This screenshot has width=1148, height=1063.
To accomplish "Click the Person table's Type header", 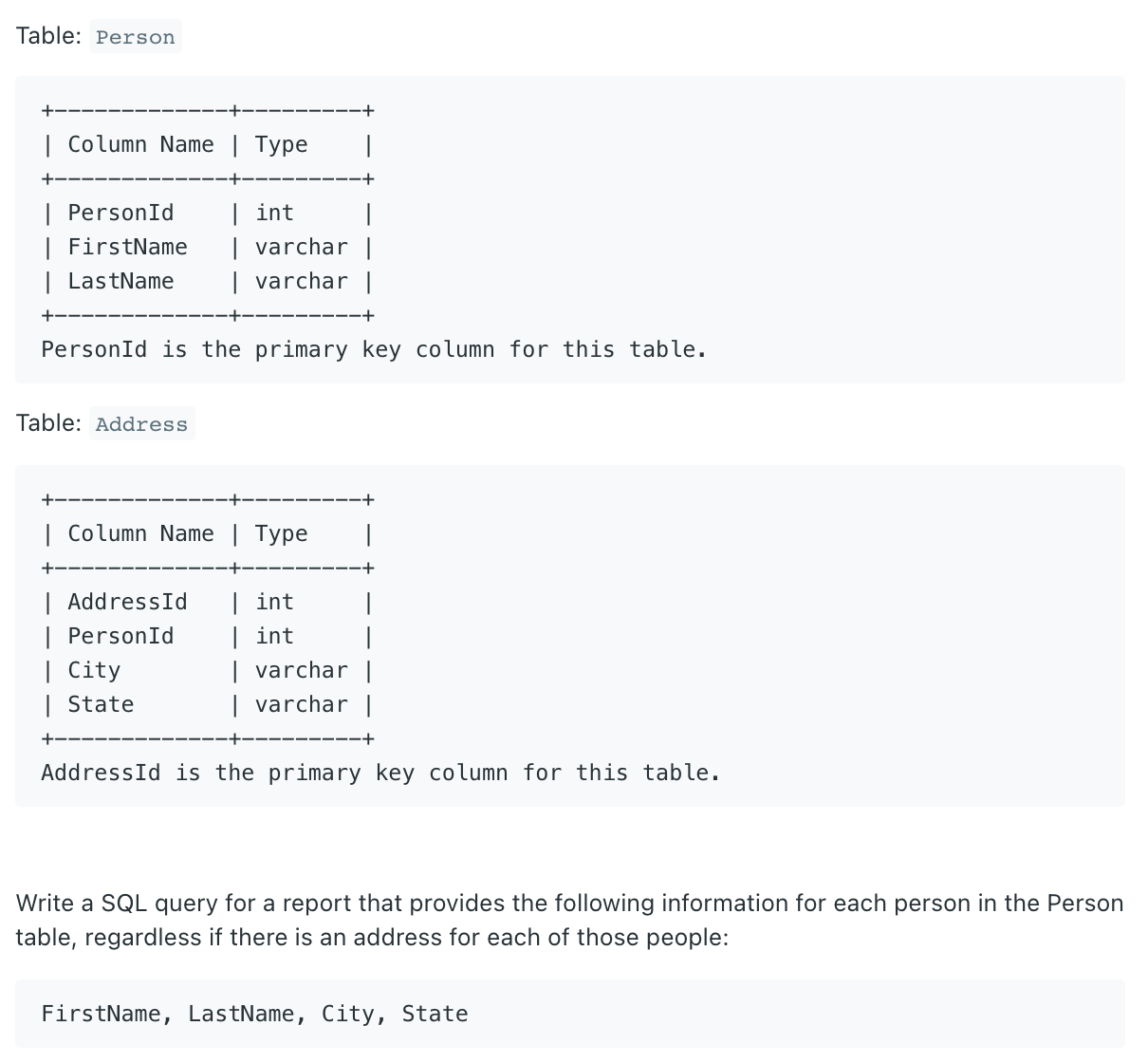I will [x=281, y=145].
